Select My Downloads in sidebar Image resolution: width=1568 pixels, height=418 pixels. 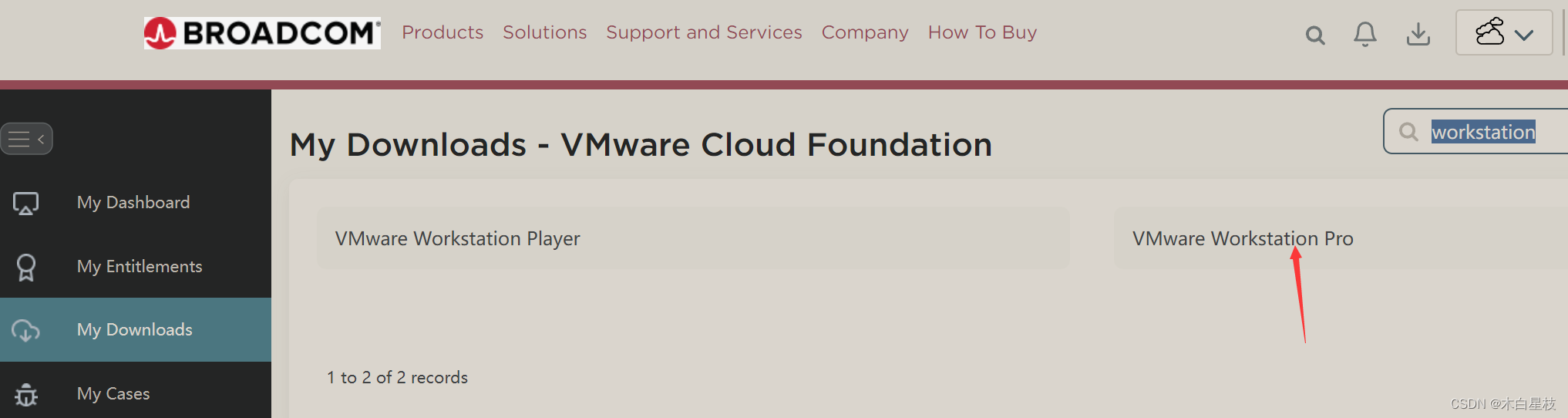point(136,329)
